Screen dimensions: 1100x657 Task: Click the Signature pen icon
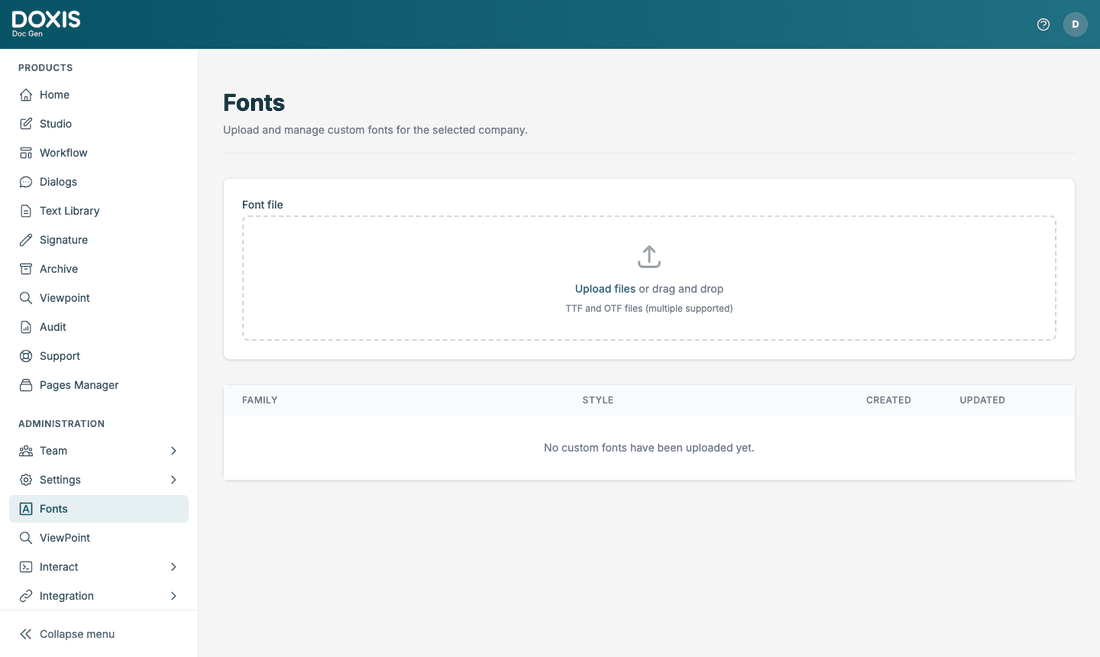pos(26,240)
